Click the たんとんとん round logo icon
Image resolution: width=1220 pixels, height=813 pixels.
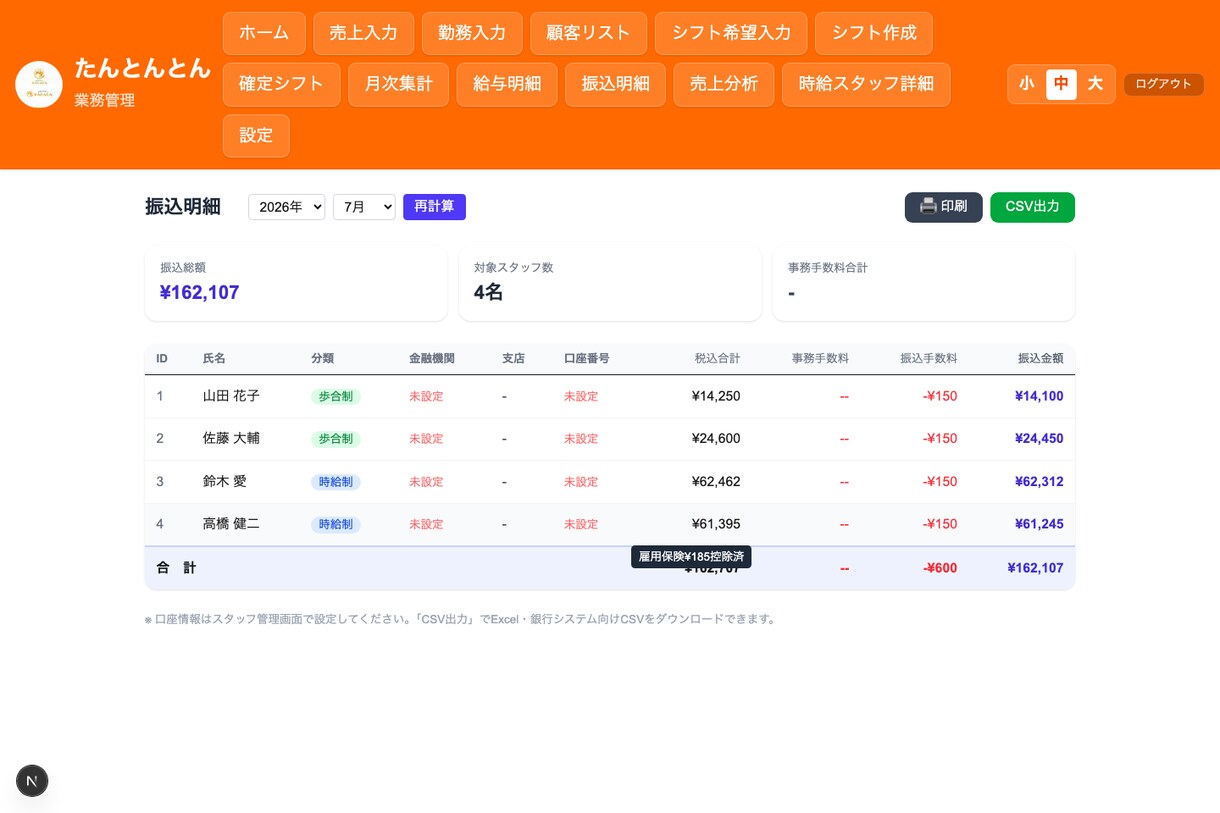(39, 84)
